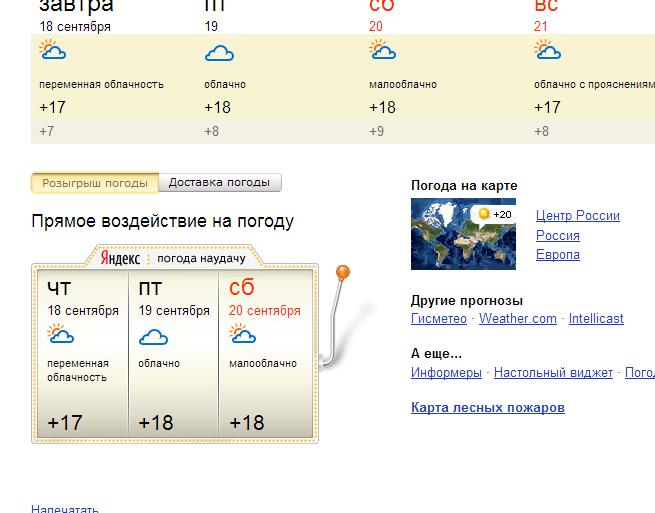This screenshot has width=655, height=513.
Task: Click slot machine +18 temperature for пт
Action: [x=156, y=423]
